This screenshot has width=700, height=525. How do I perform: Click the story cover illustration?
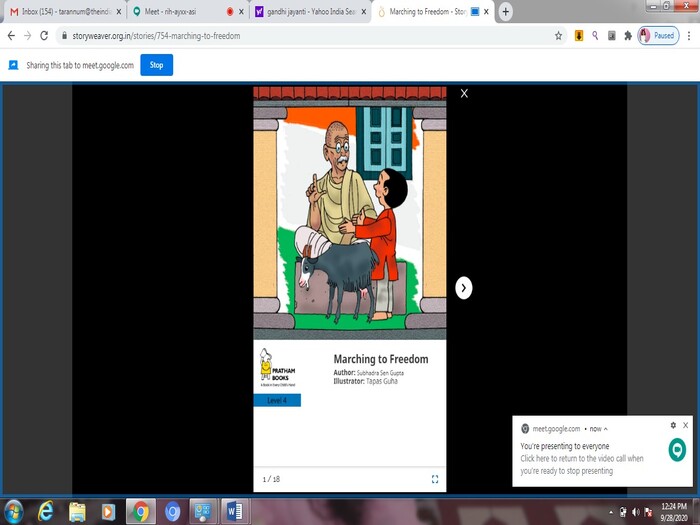point(350,213)
